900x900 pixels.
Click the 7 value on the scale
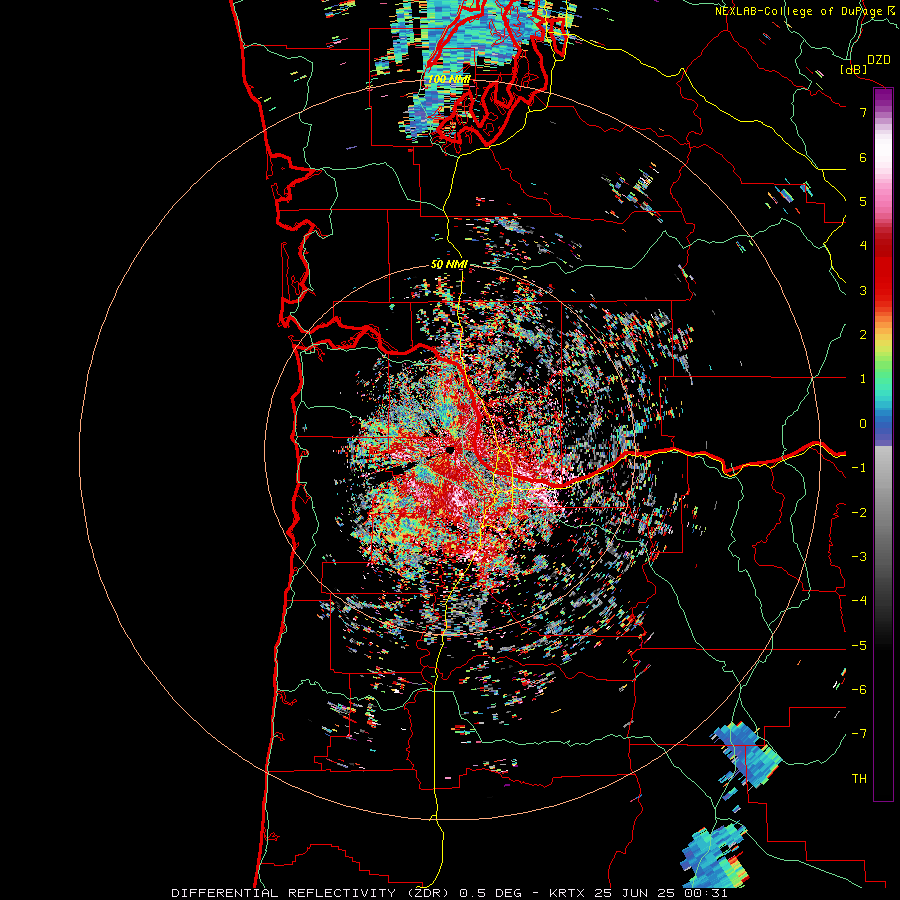pos(863,112)
